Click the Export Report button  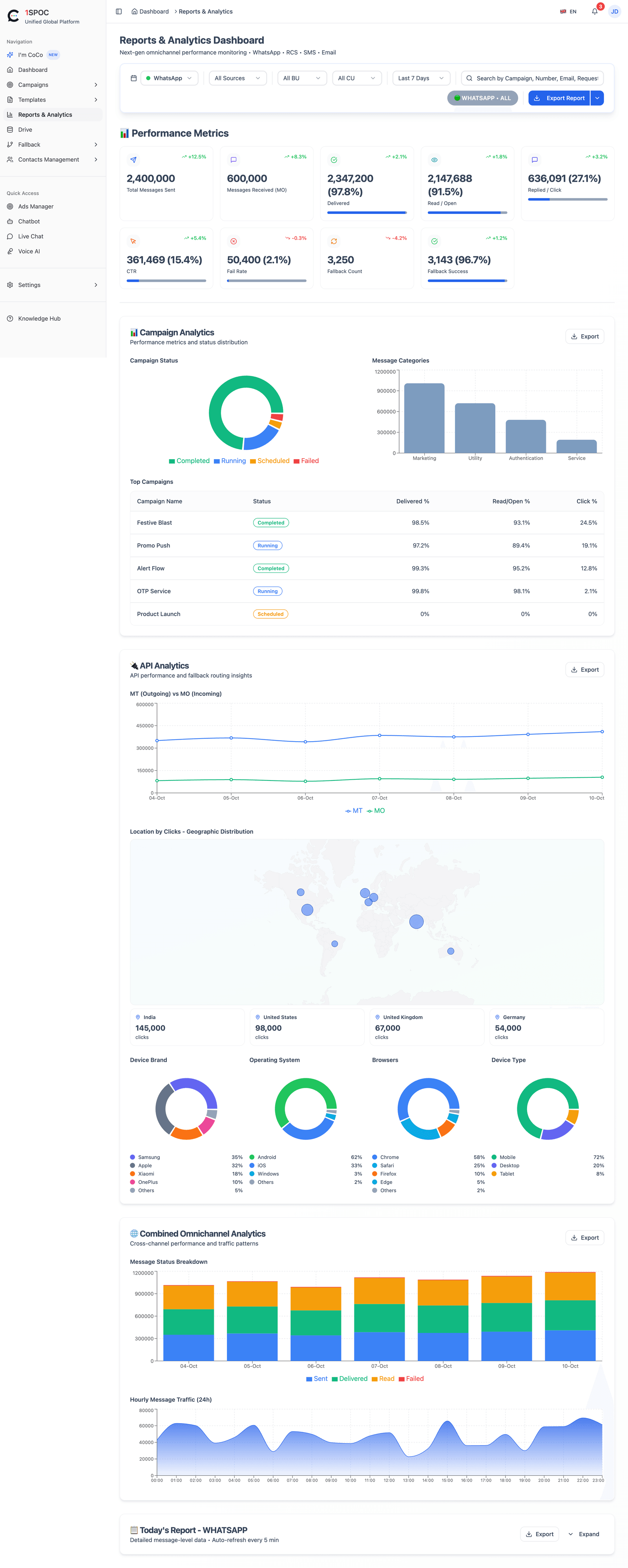click(559, 98)
